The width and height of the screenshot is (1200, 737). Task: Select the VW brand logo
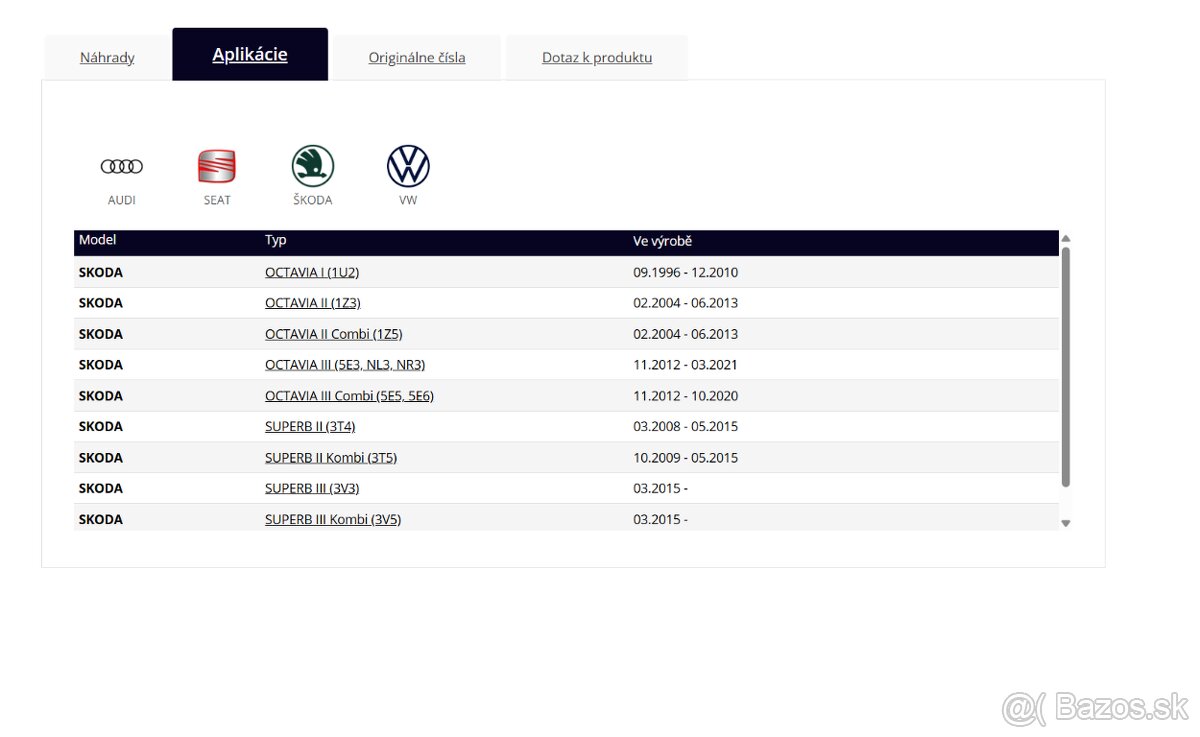pos(408,167)
